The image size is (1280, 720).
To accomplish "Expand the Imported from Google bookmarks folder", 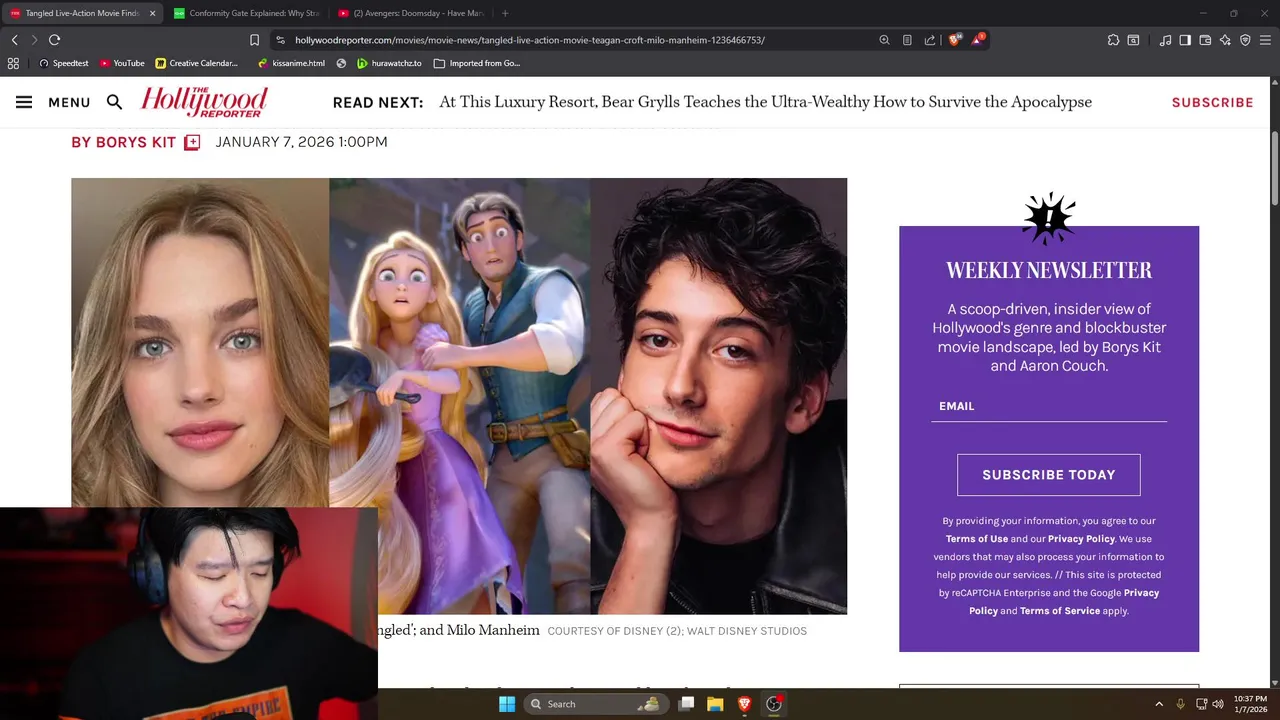I will tap(477, 63).
